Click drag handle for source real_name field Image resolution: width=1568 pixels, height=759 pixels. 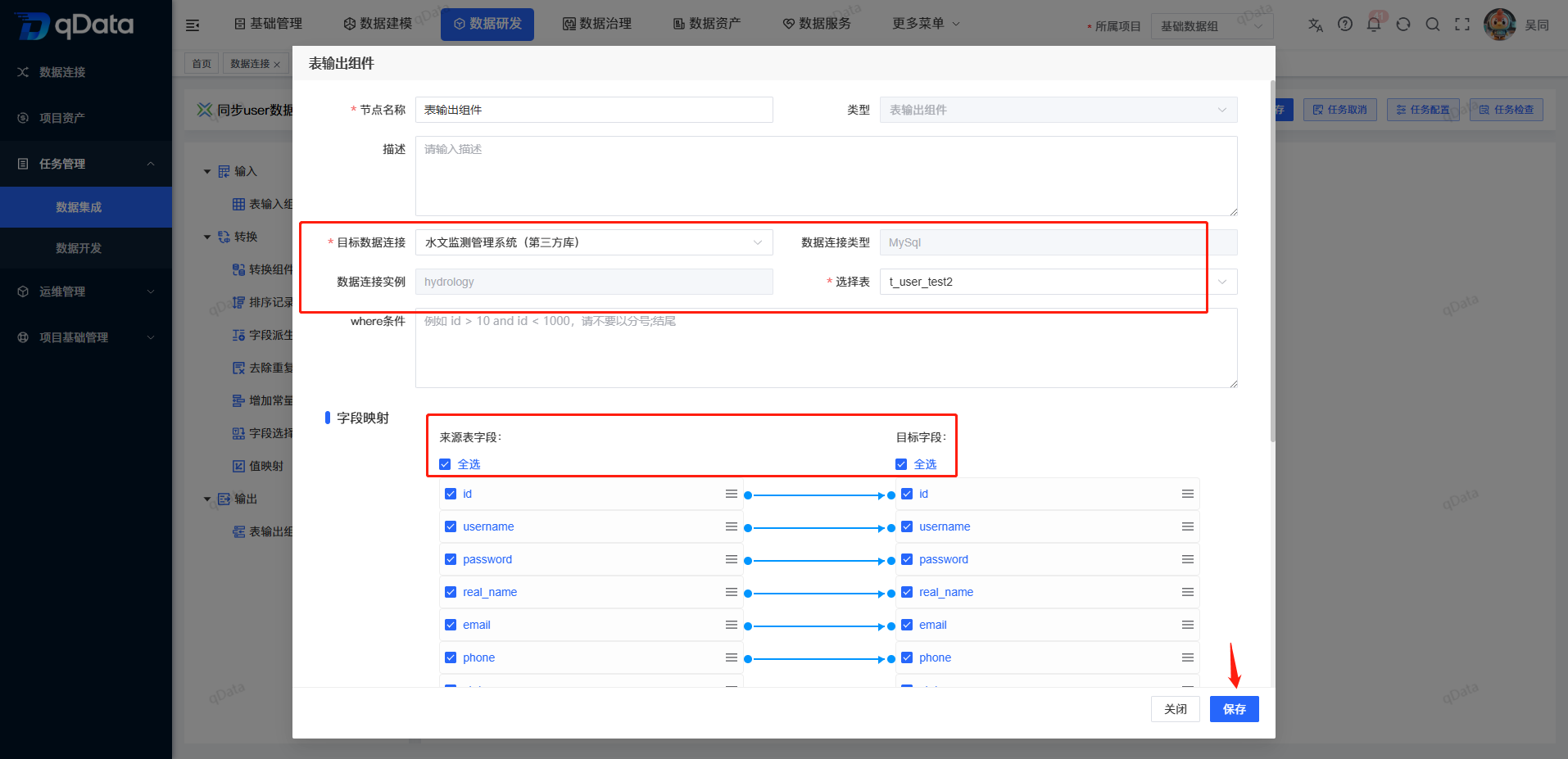[732, 592]
